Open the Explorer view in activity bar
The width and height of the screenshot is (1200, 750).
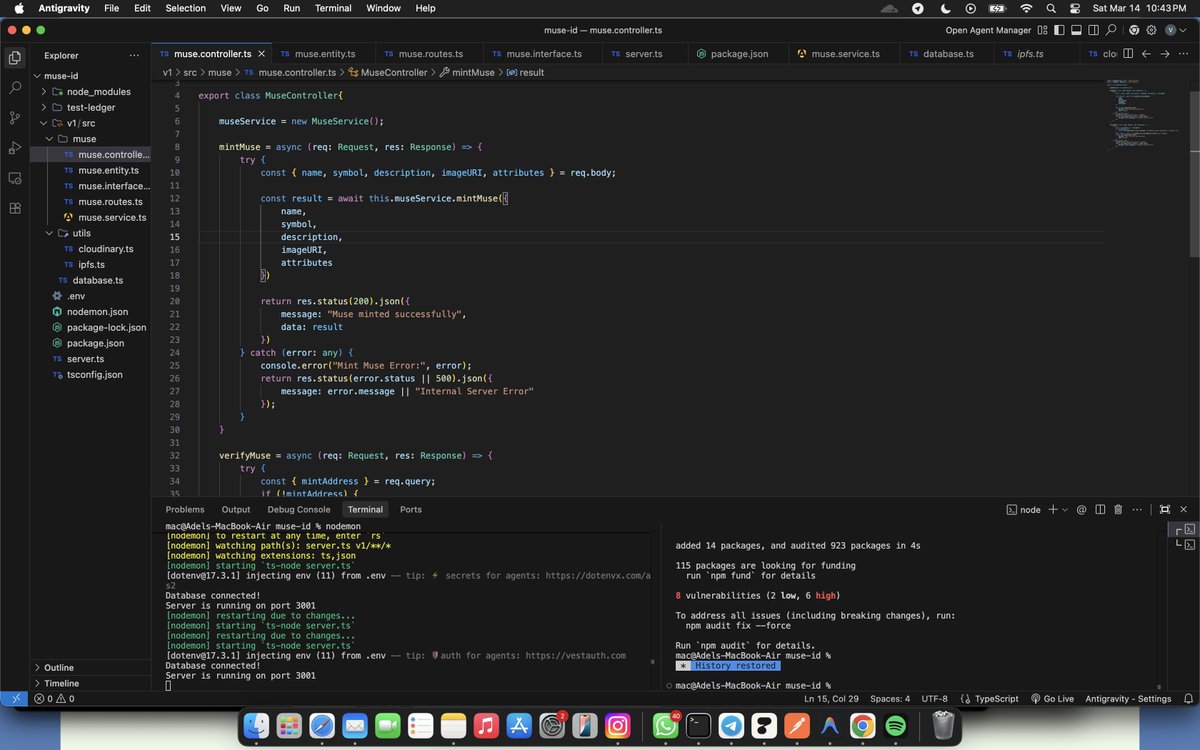[x=15, y=57]
